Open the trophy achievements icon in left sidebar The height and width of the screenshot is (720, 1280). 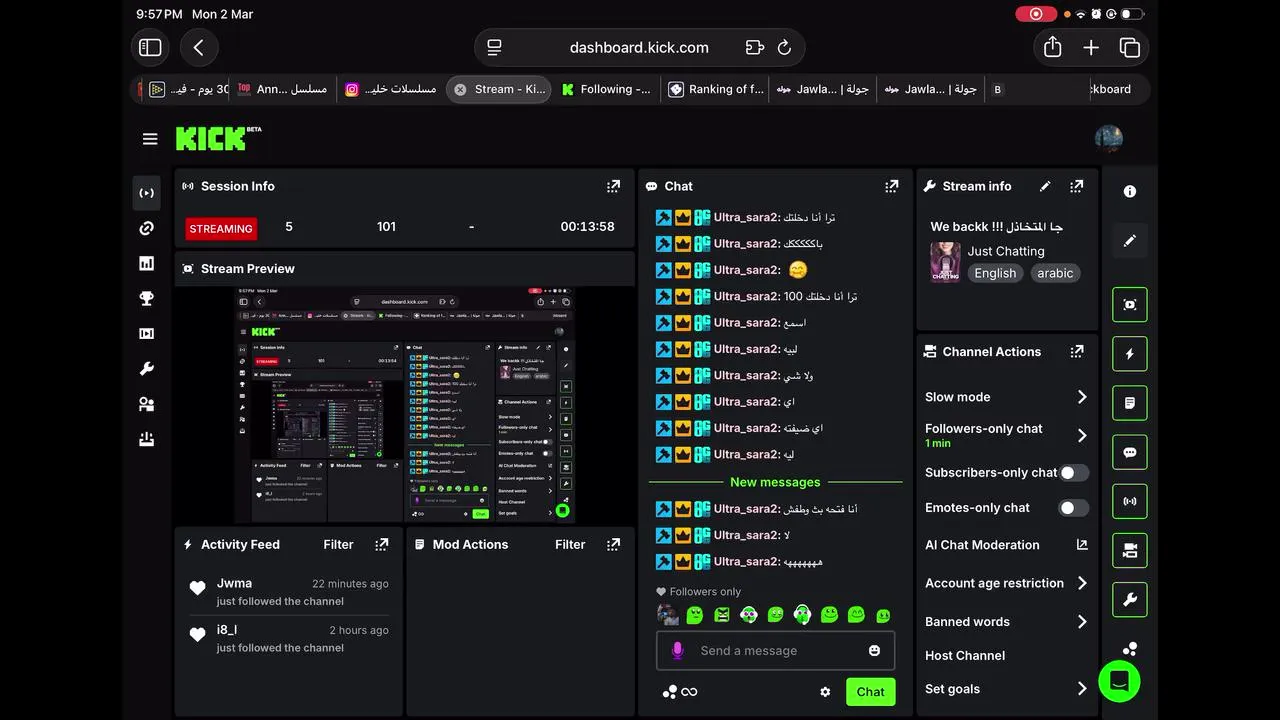pos(147,299)
